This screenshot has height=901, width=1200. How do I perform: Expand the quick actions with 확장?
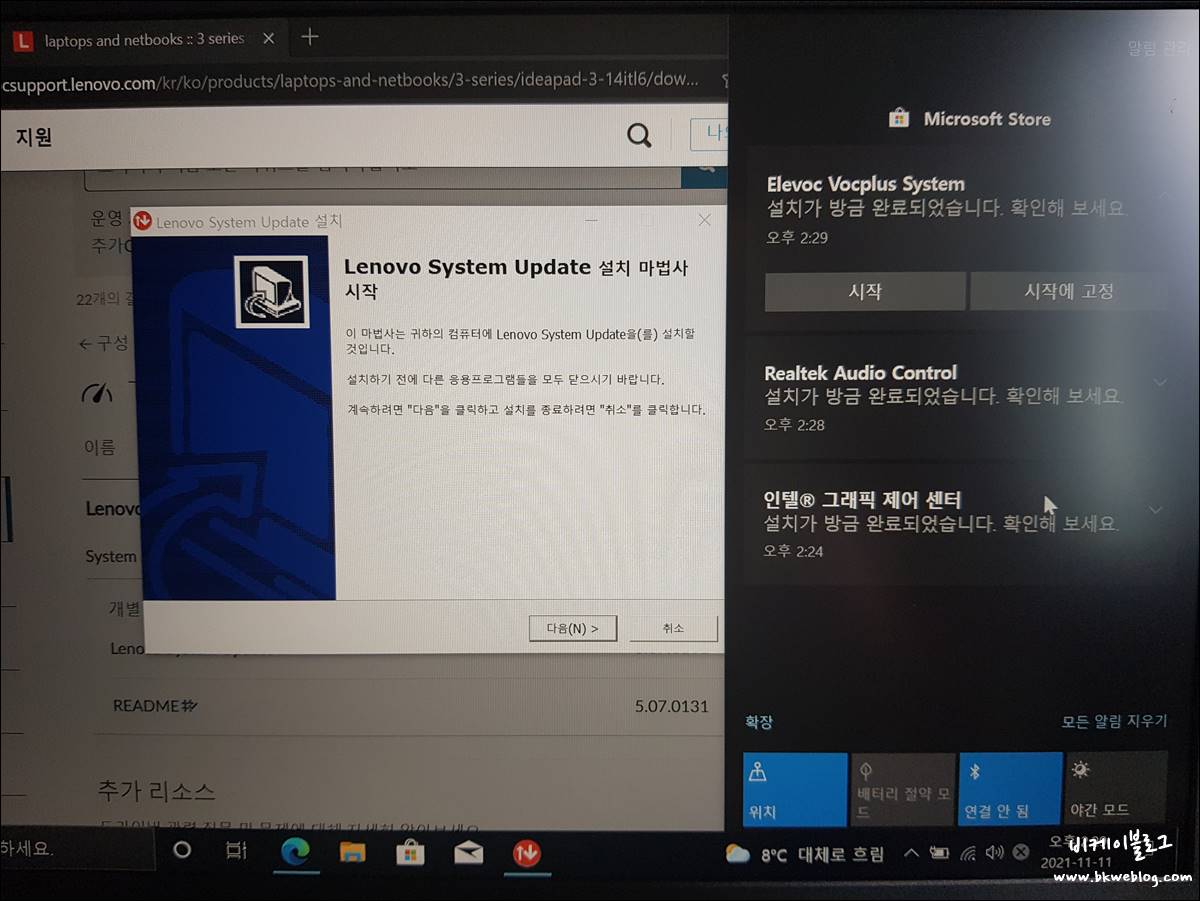[759, 722]
